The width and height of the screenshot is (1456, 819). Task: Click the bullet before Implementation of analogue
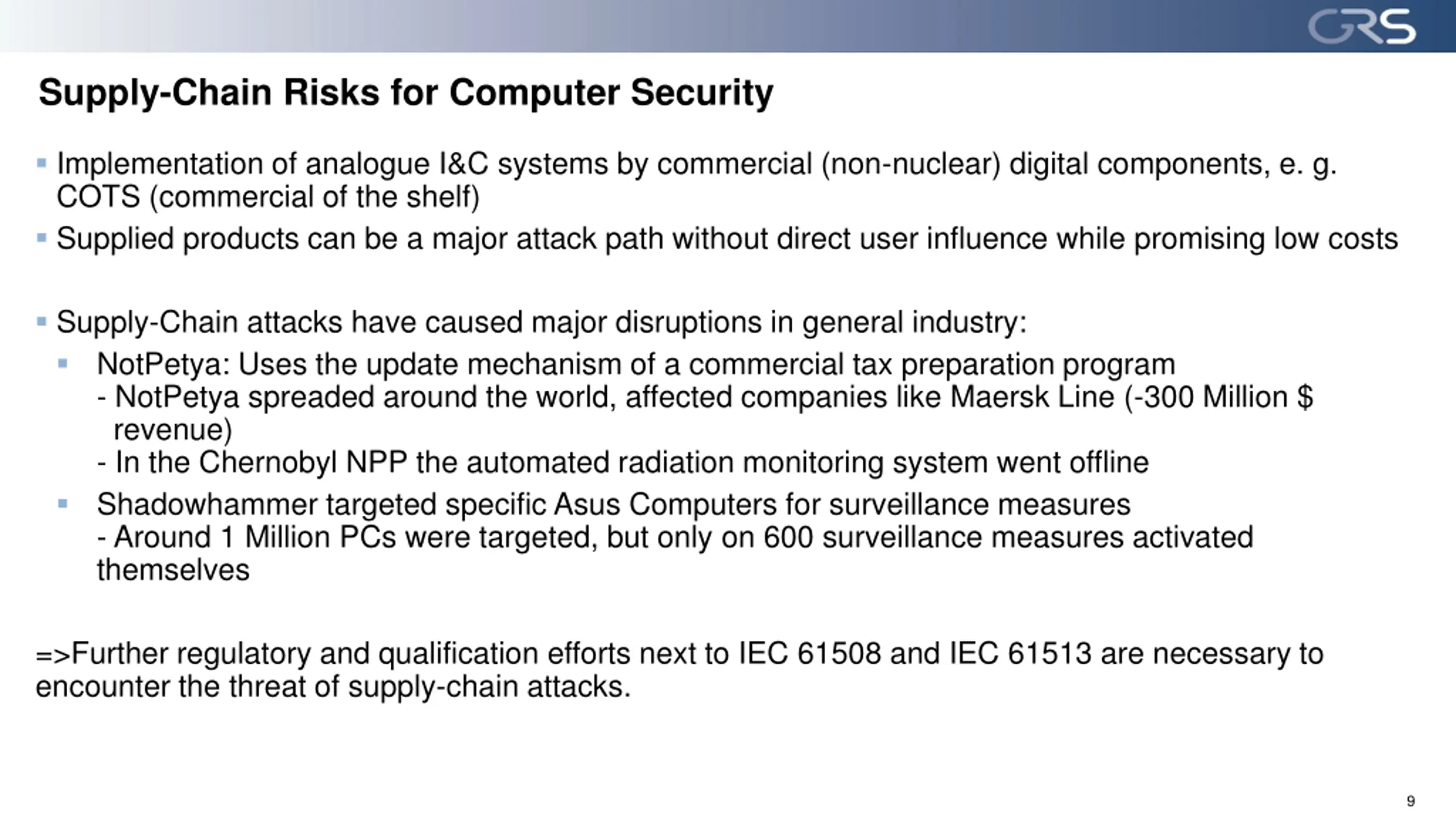coord(42,163)
